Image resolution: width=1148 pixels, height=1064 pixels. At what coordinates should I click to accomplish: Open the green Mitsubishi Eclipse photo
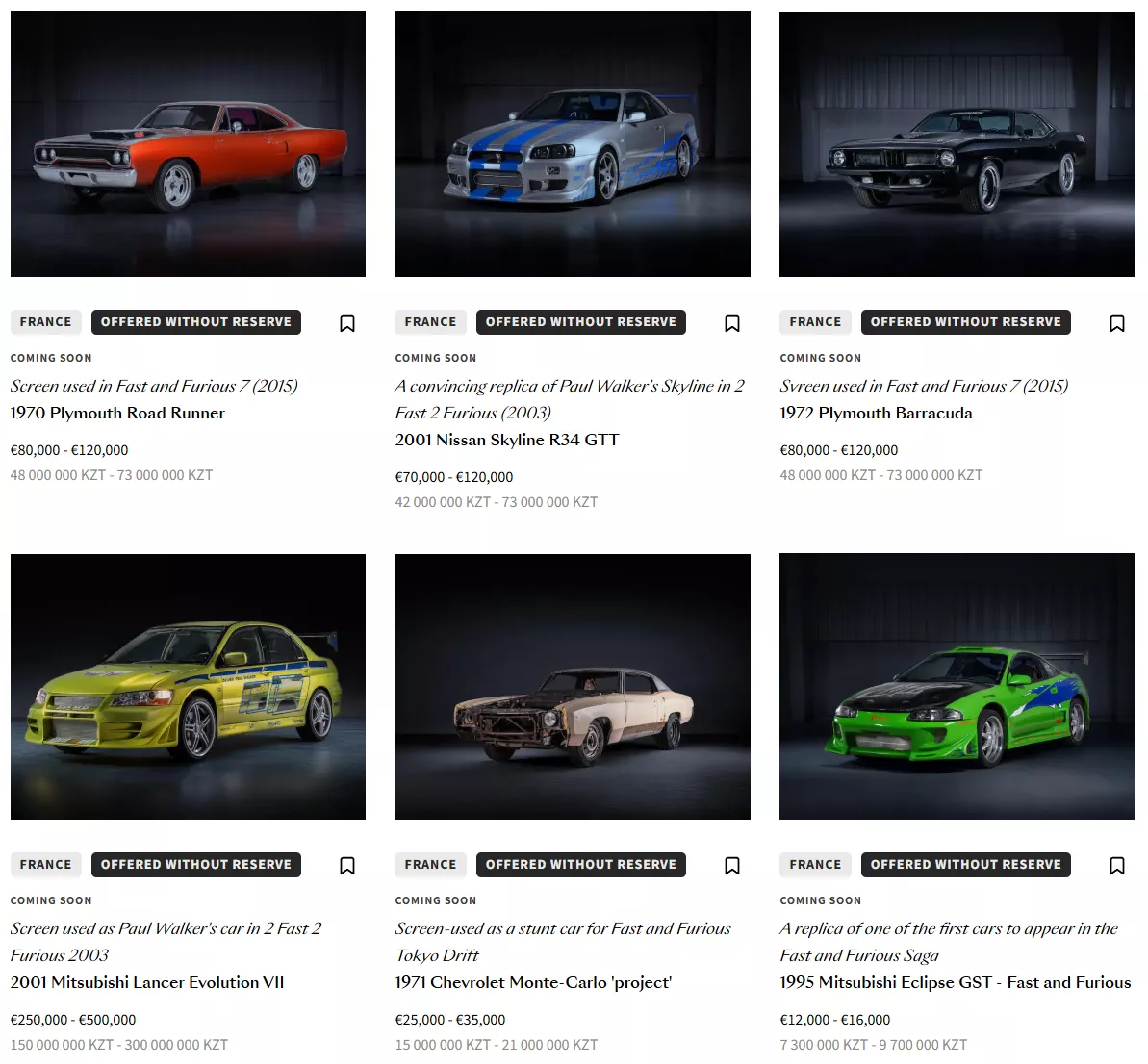click(957, 686)
